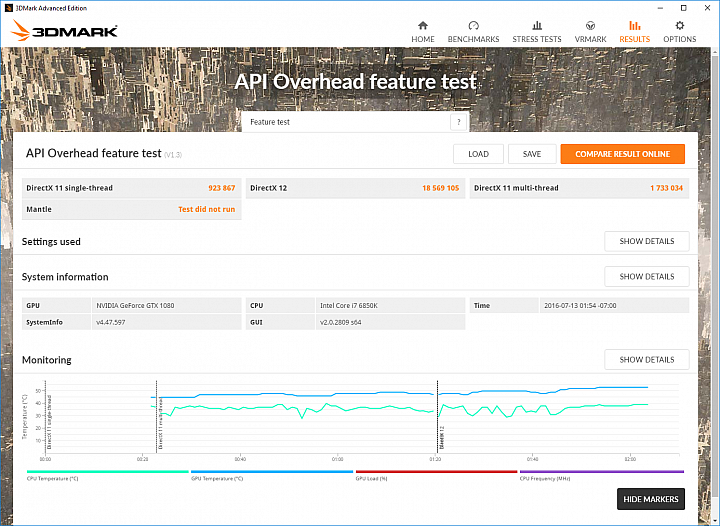Select DirectX 11 multi-thread score 1 733 034
Screen dimensions: 720x526
pos(666,188)
